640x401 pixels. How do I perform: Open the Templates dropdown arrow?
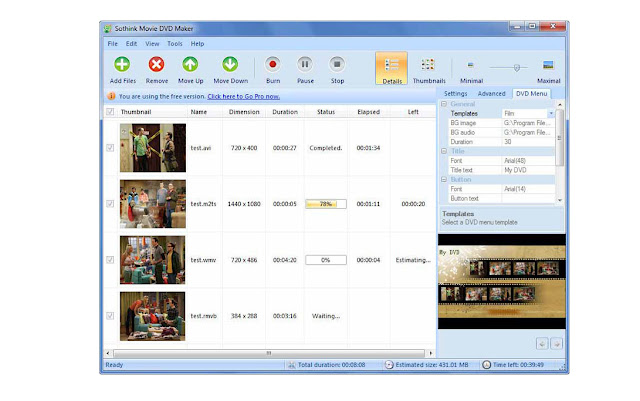(551, 113)
